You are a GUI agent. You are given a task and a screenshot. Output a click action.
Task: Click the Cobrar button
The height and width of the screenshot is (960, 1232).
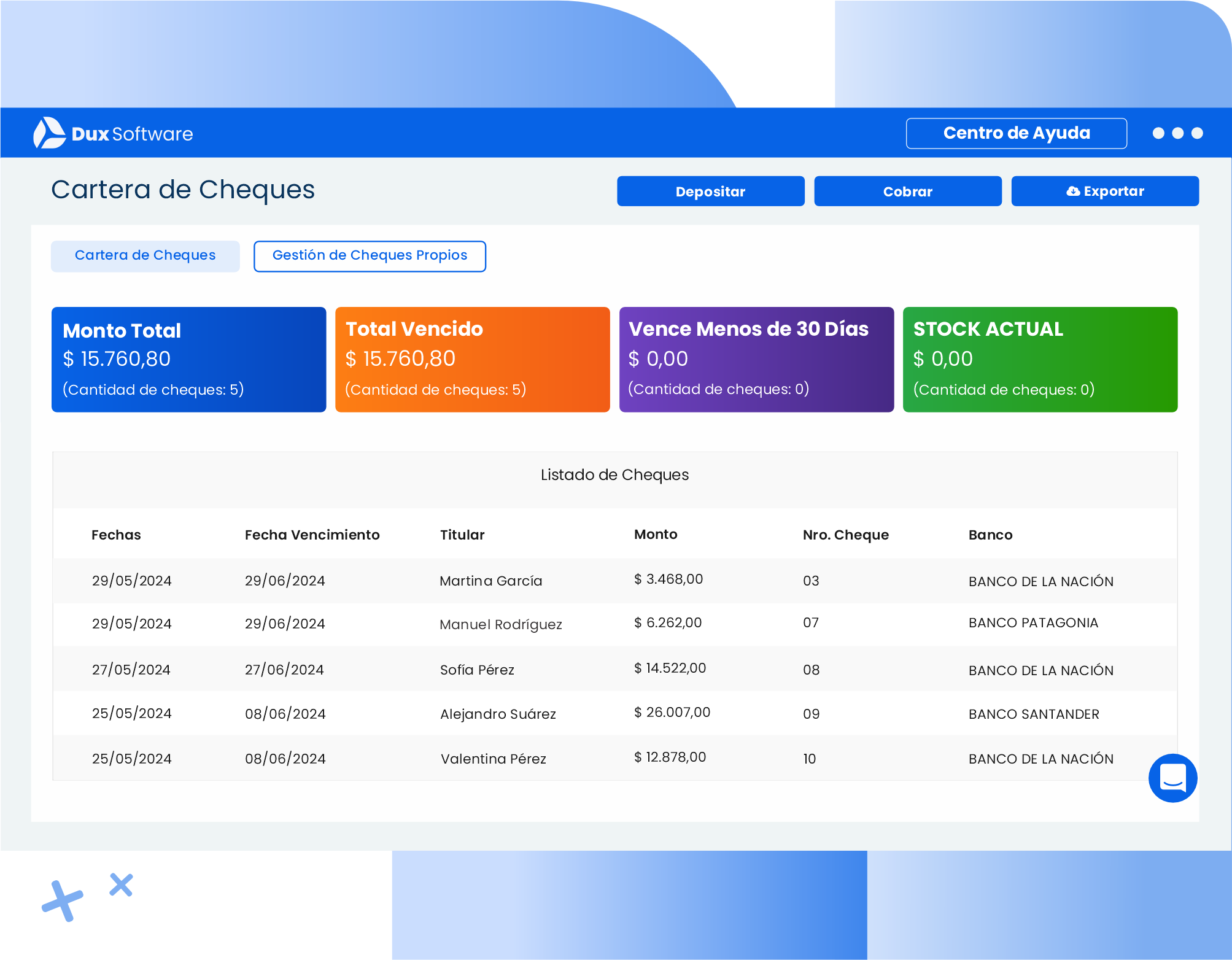click(x=907, y=192)
